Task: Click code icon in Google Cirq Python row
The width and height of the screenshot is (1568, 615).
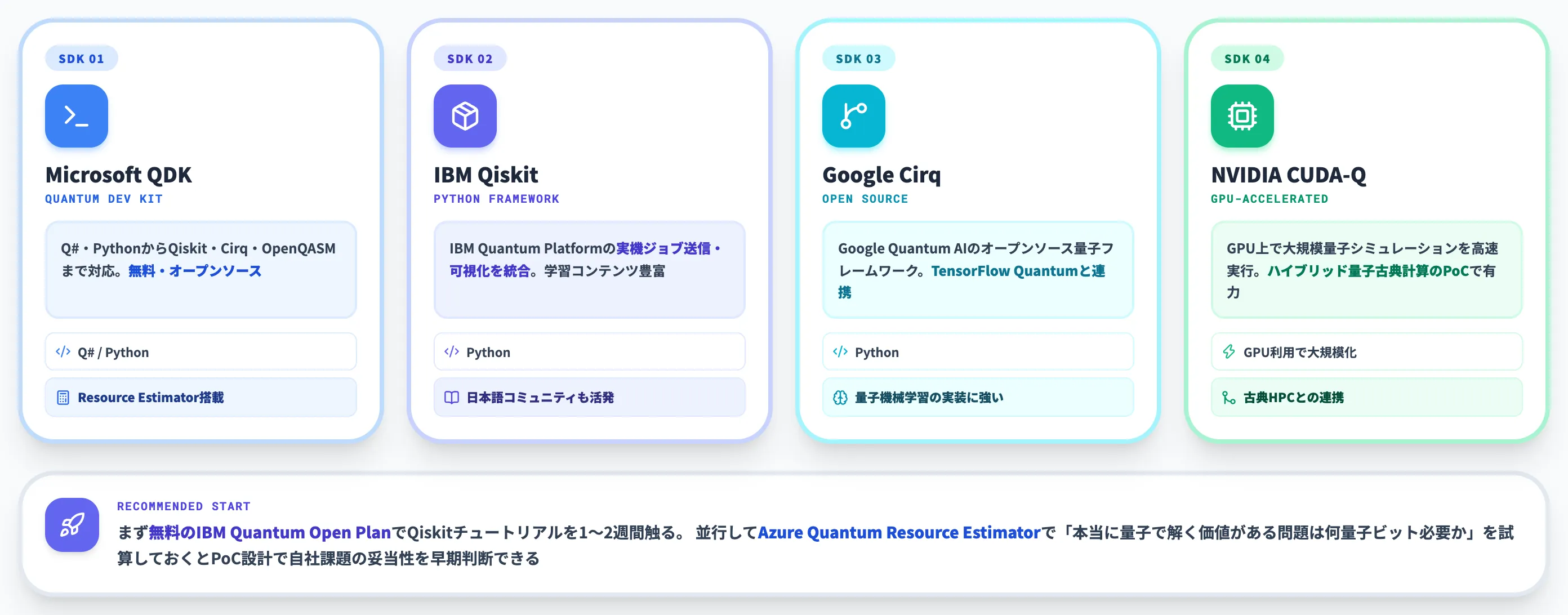Action: pyautogui.click(x=840, y=352)
